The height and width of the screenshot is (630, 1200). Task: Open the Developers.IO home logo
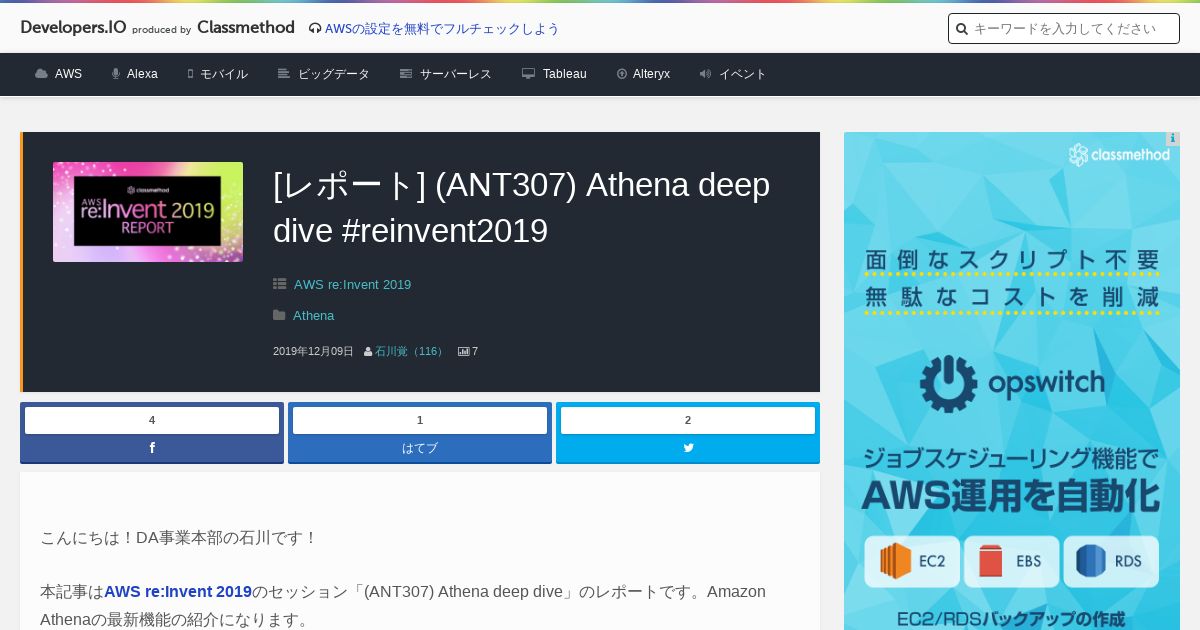73,28
